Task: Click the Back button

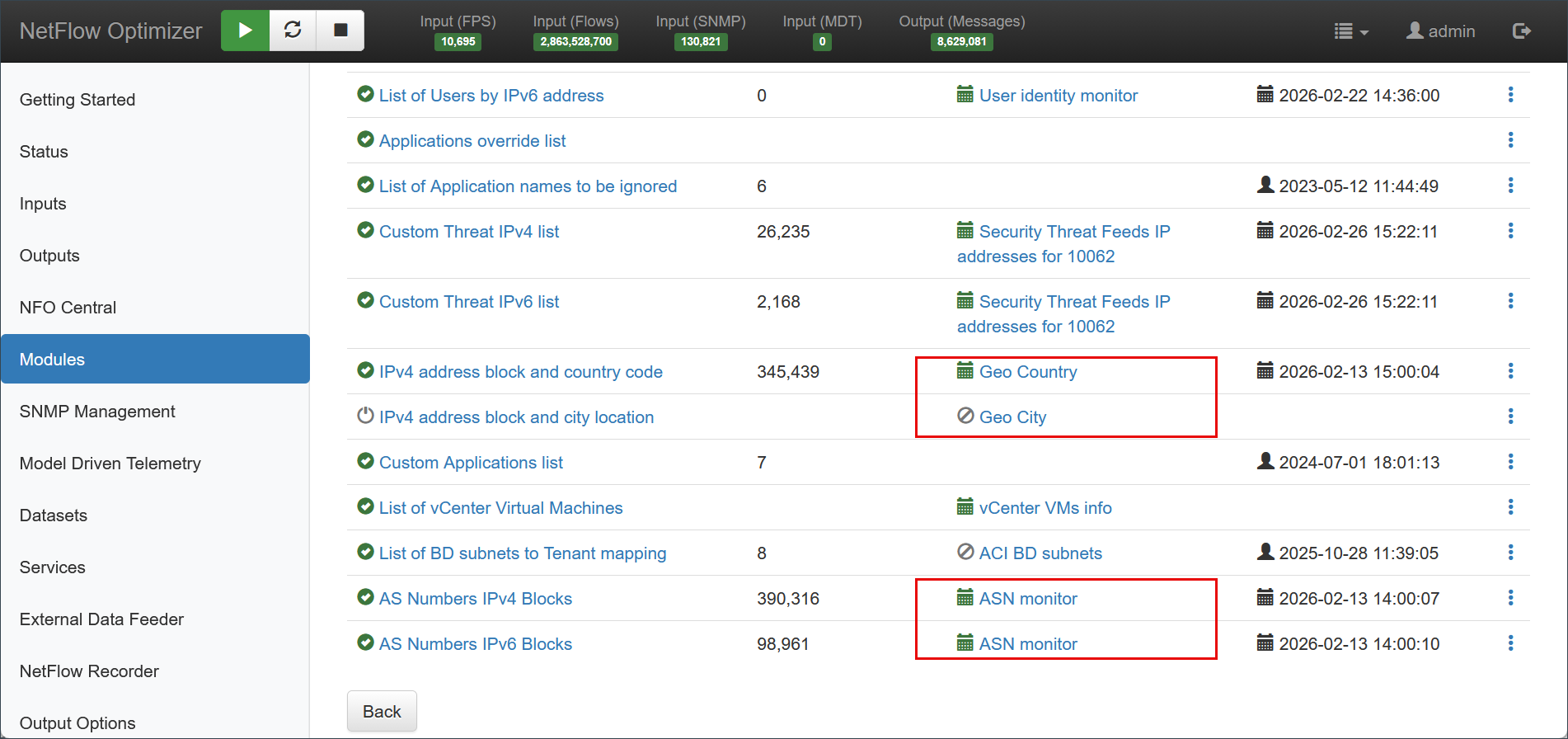Action: click(x=382, y=711)
